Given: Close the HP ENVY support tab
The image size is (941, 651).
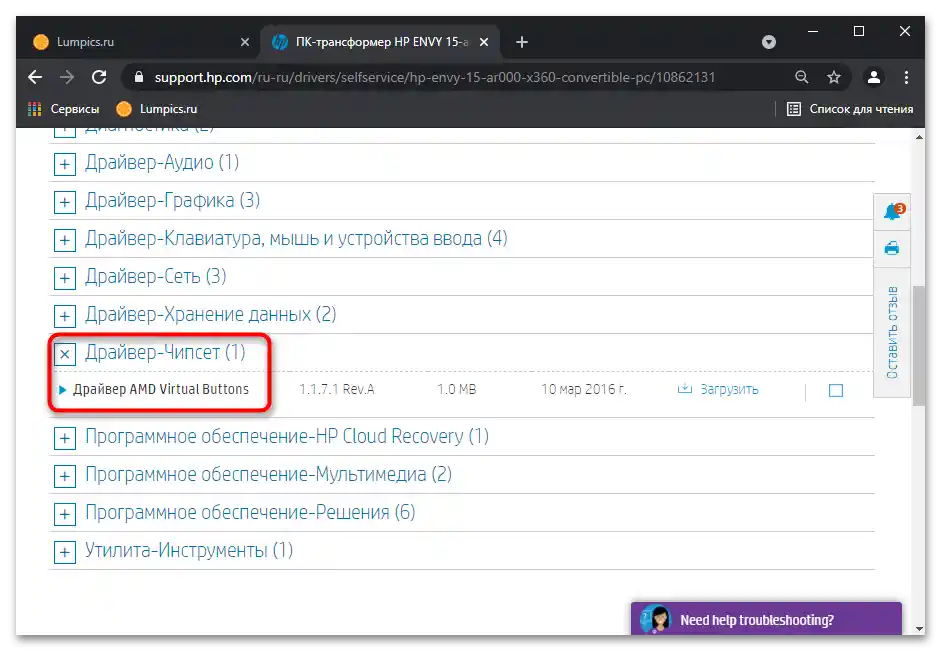Looking at the screenshot, I should pos(484,42).
